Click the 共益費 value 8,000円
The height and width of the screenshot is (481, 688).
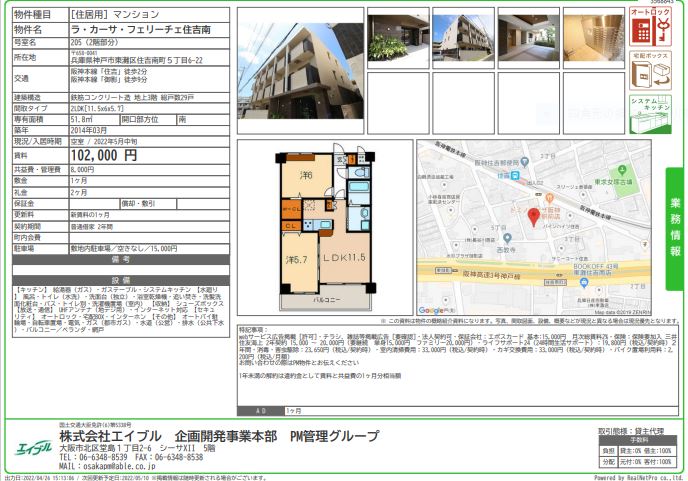click(82, 169)
